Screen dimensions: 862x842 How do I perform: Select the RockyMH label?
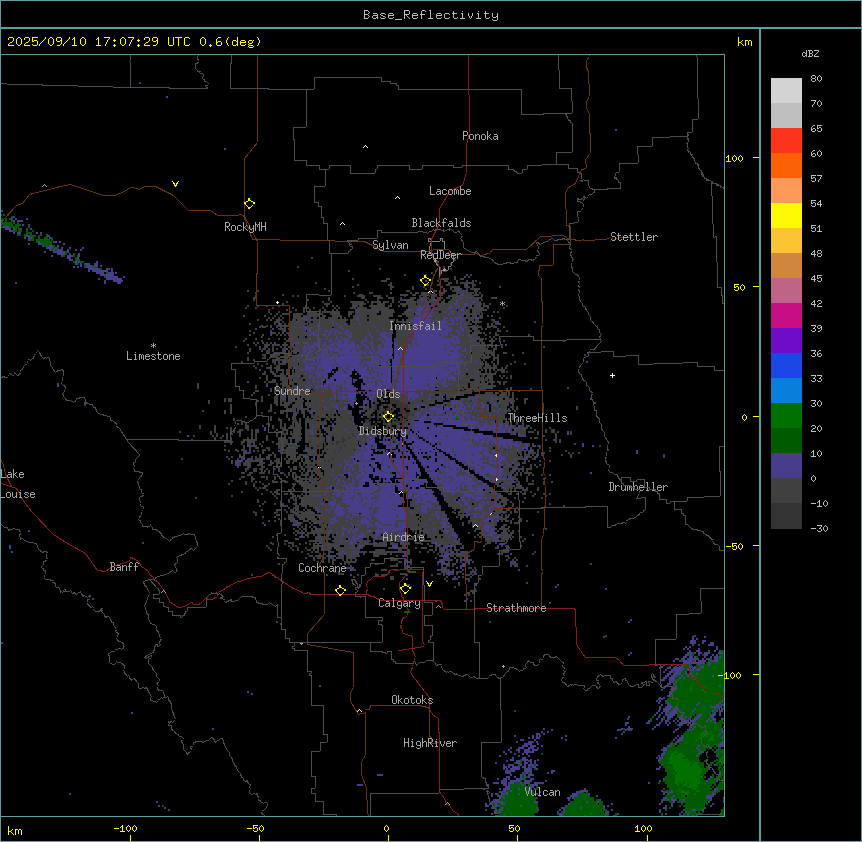245,227
